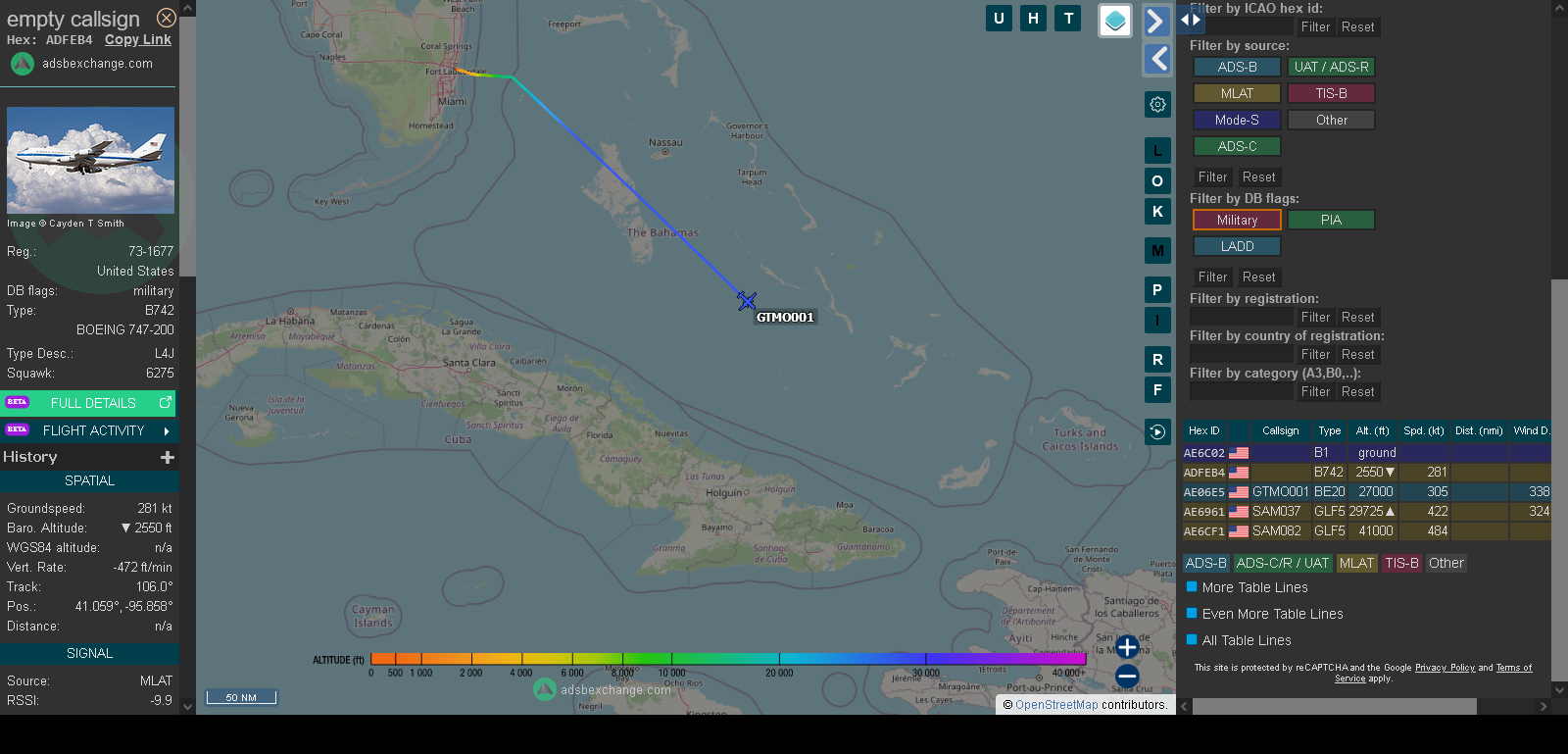Open map settings gear
This screenshot has height=754, width=1568.
coord(1157,104)
